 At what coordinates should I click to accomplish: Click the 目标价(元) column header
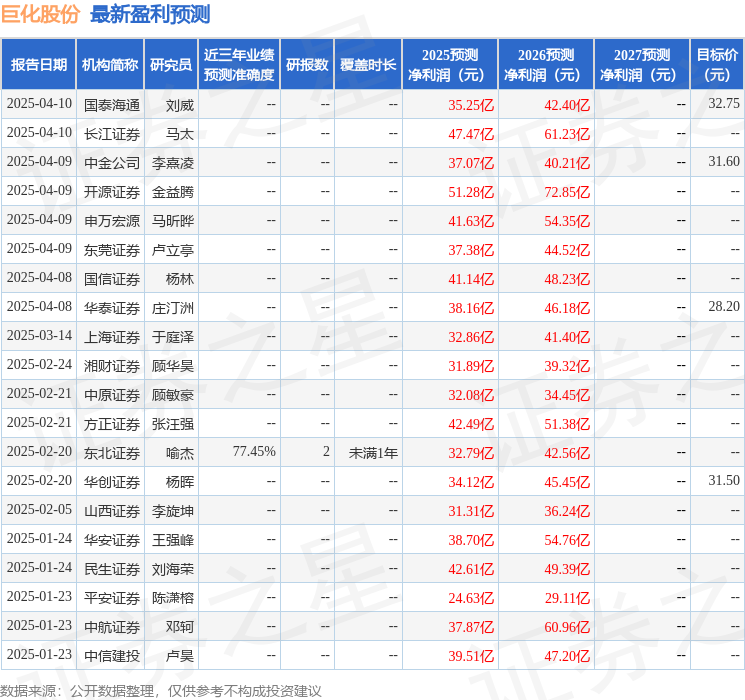716,64
